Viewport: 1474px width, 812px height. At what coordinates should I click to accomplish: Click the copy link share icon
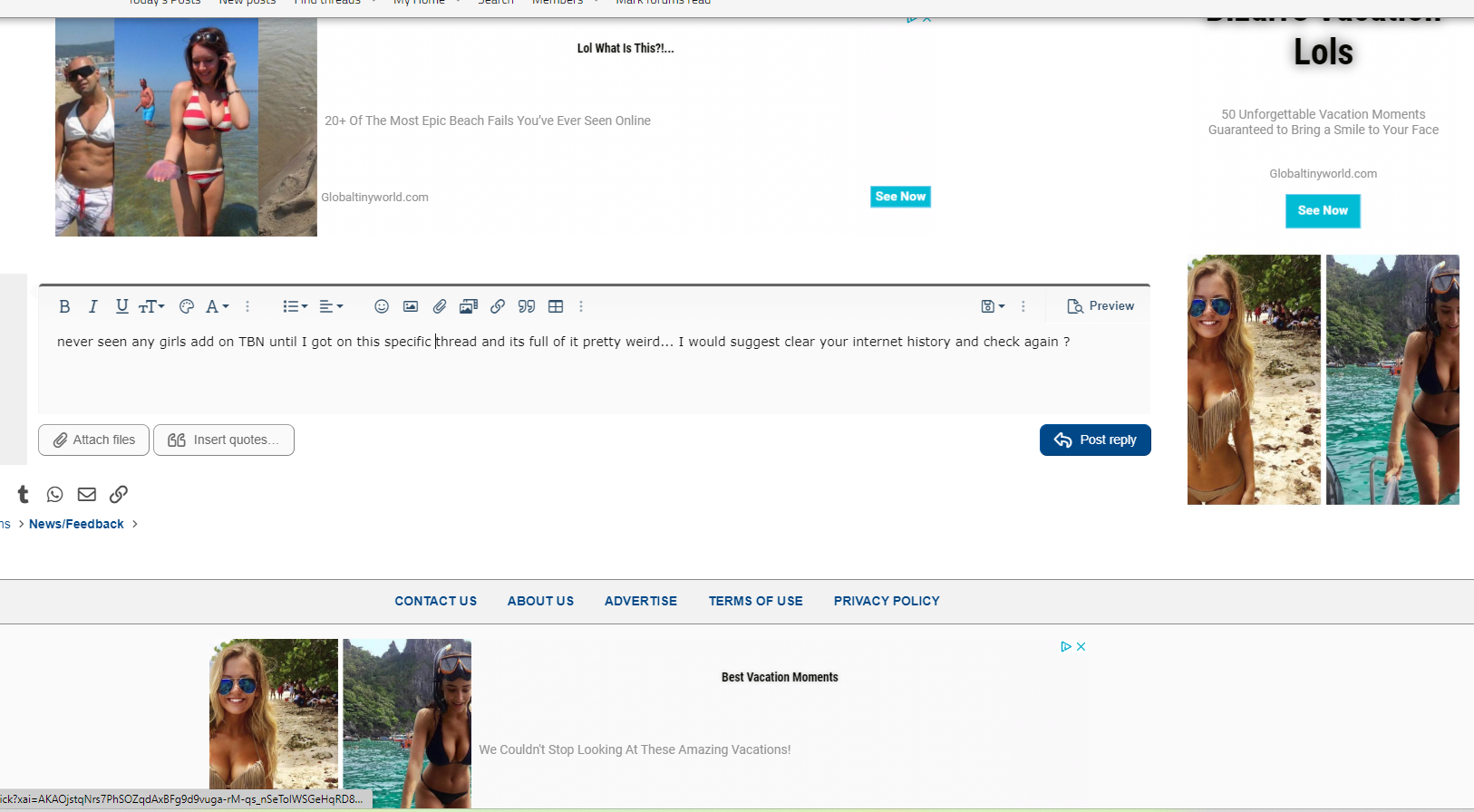(x=119, y=494)
